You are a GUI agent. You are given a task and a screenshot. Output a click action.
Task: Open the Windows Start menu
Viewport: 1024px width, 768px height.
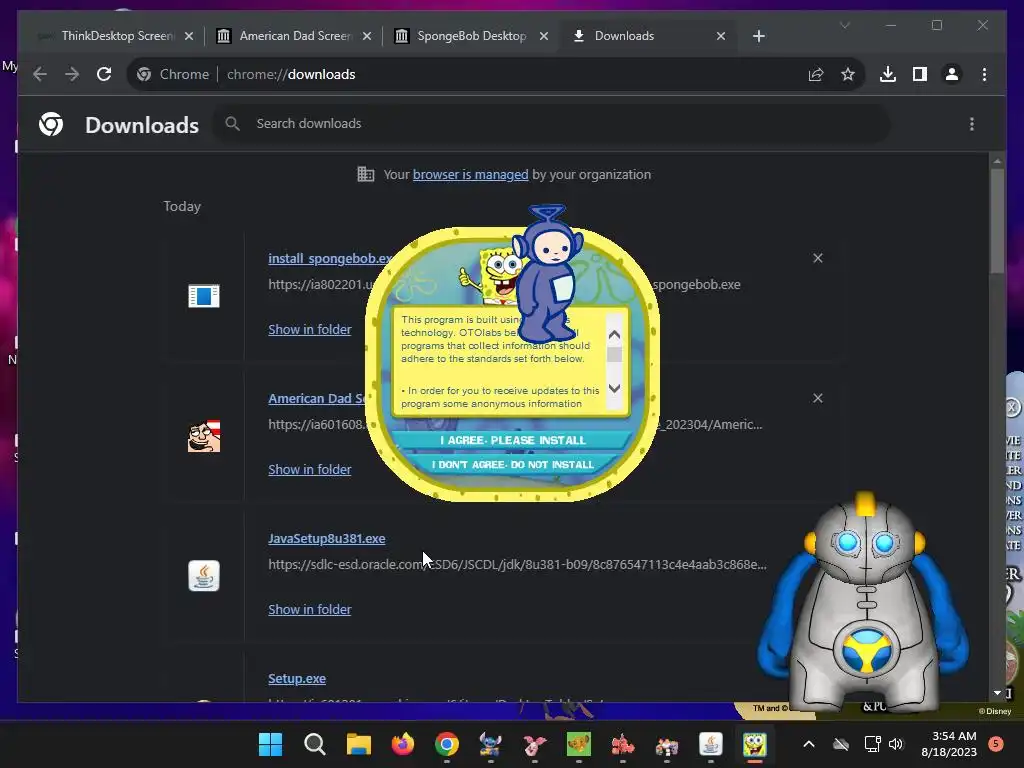coord(270,744)
